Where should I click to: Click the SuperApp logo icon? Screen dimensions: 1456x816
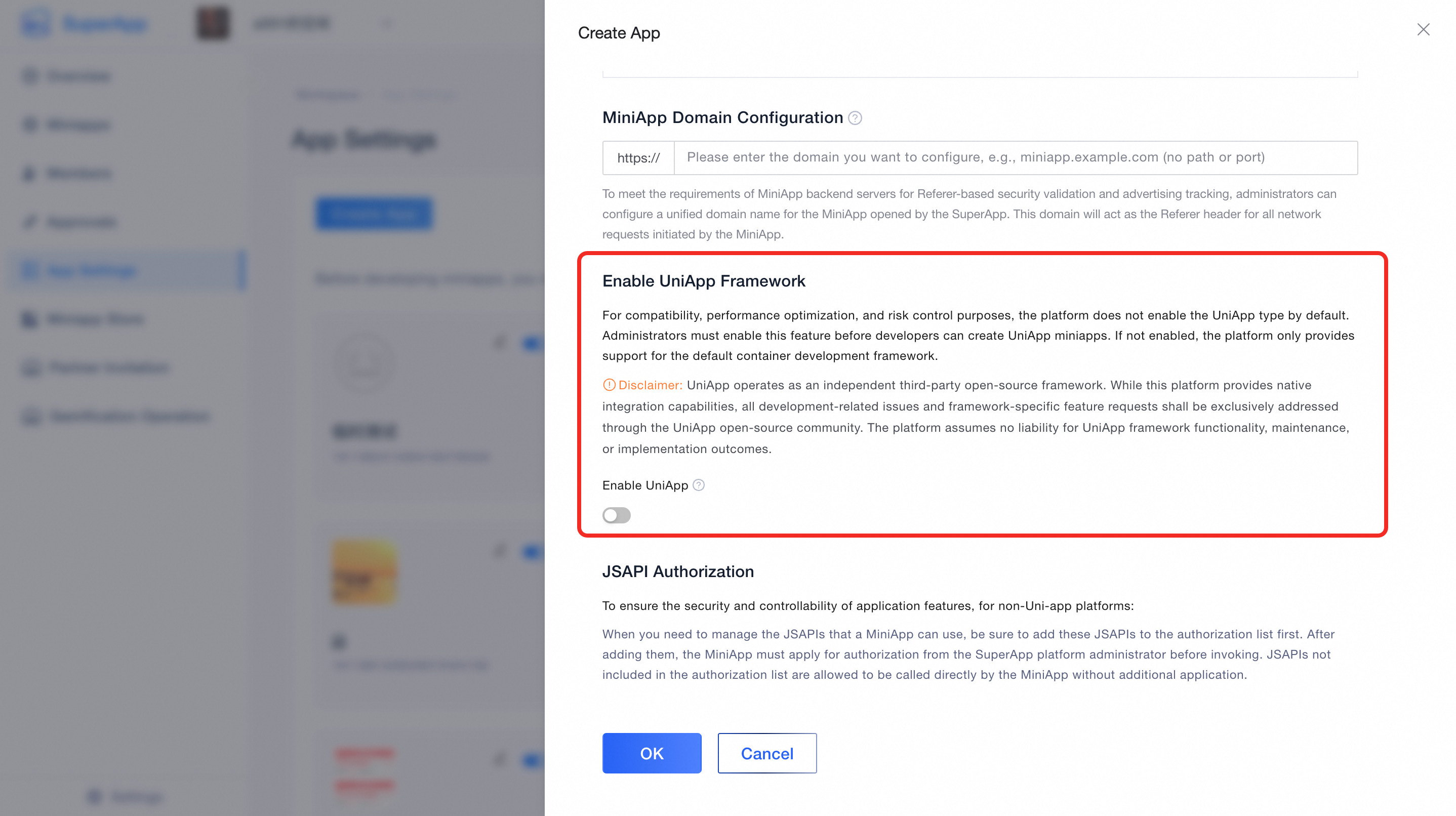[x=36, y=24]
